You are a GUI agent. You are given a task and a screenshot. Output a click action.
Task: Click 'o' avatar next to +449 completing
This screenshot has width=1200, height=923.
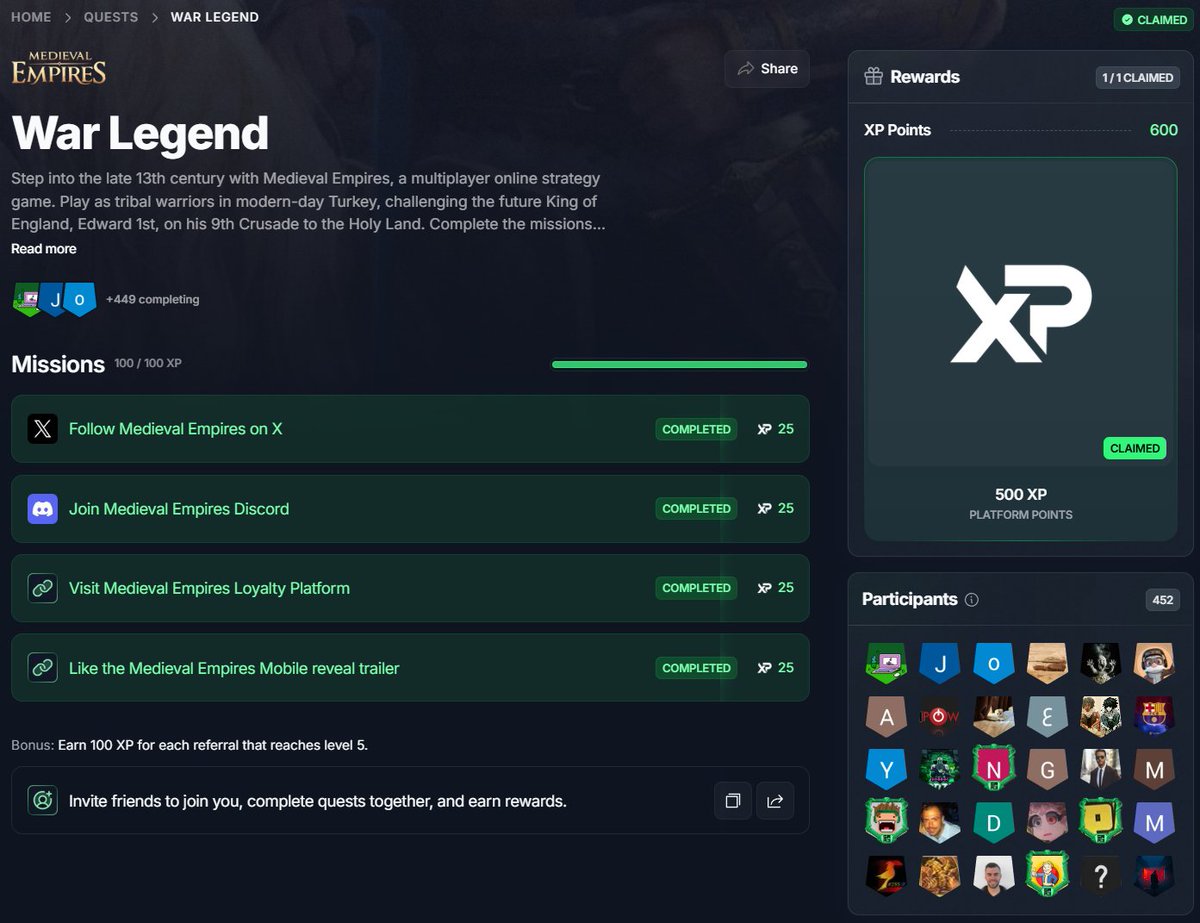(80, 299)
